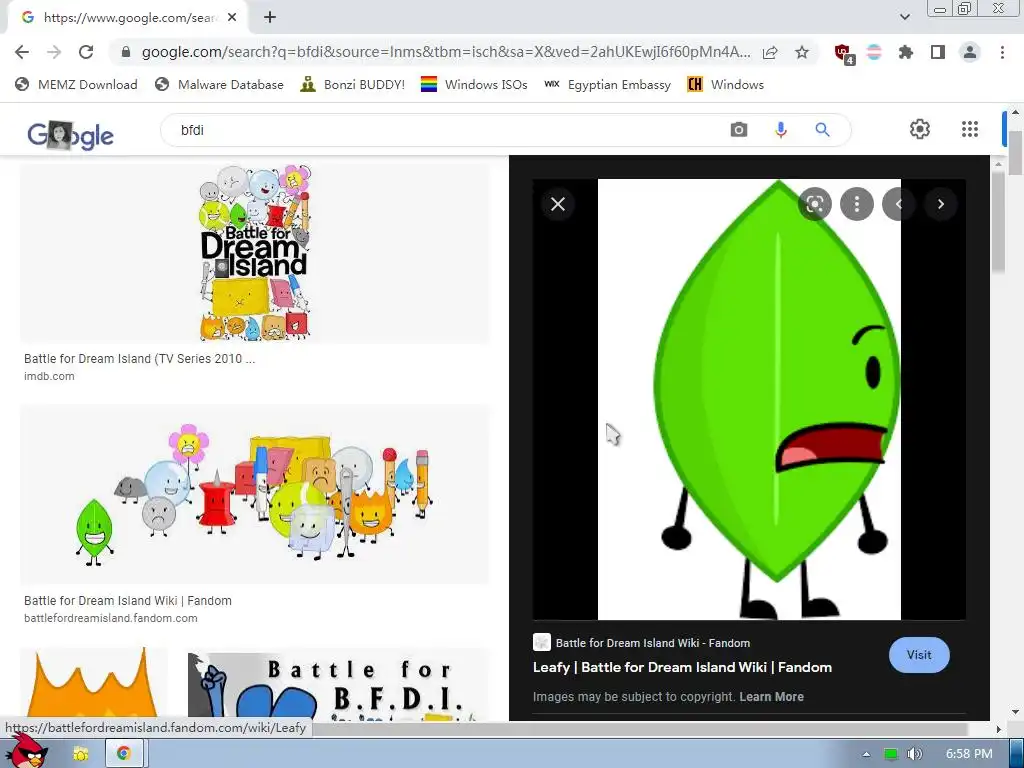The image size is (1024, 768).
Task: Share this page from address bar
Action: pyautogui.click(x=770, y=52)
